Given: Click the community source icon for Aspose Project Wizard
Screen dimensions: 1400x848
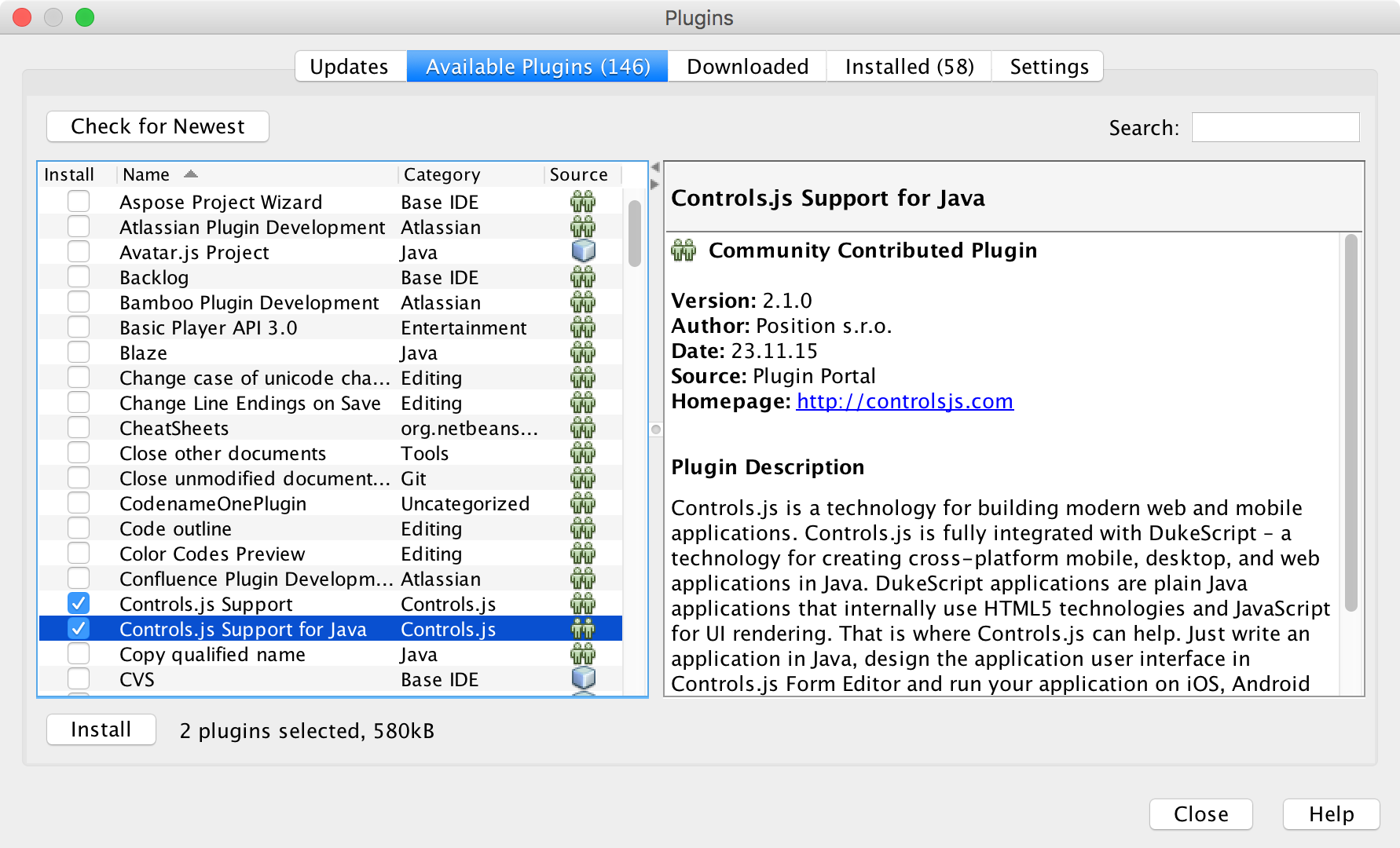Looking at the screenshot, I should point(582,202).
